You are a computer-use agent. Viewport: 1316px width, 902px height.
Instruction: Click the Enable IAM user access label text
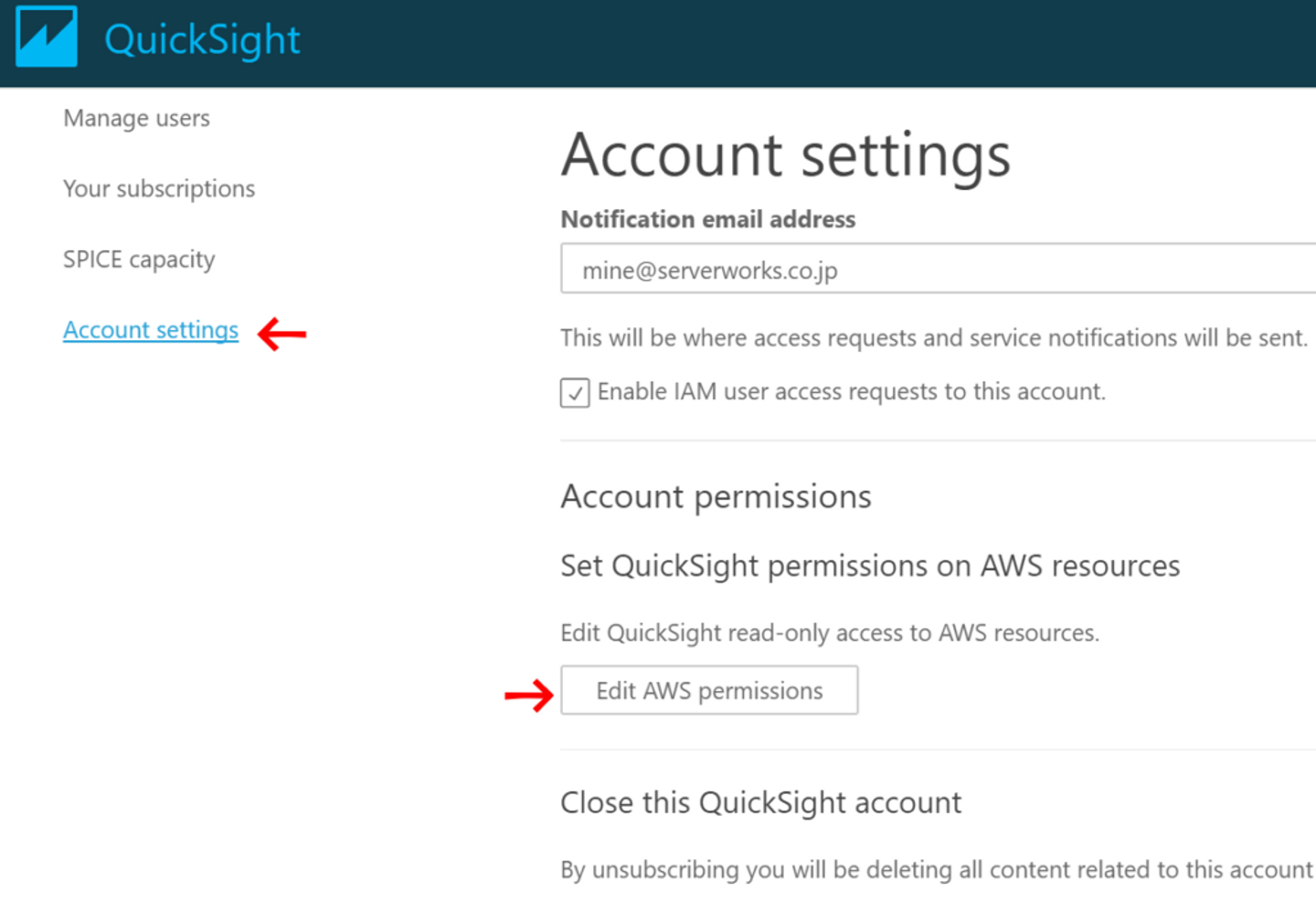tap(851, 392)
